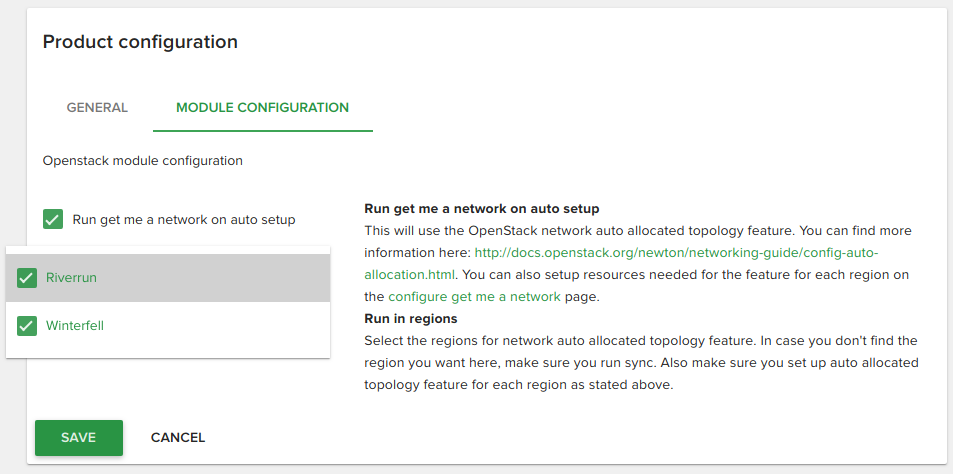Save the product configuration
The image size is (953, 474).
79,438
